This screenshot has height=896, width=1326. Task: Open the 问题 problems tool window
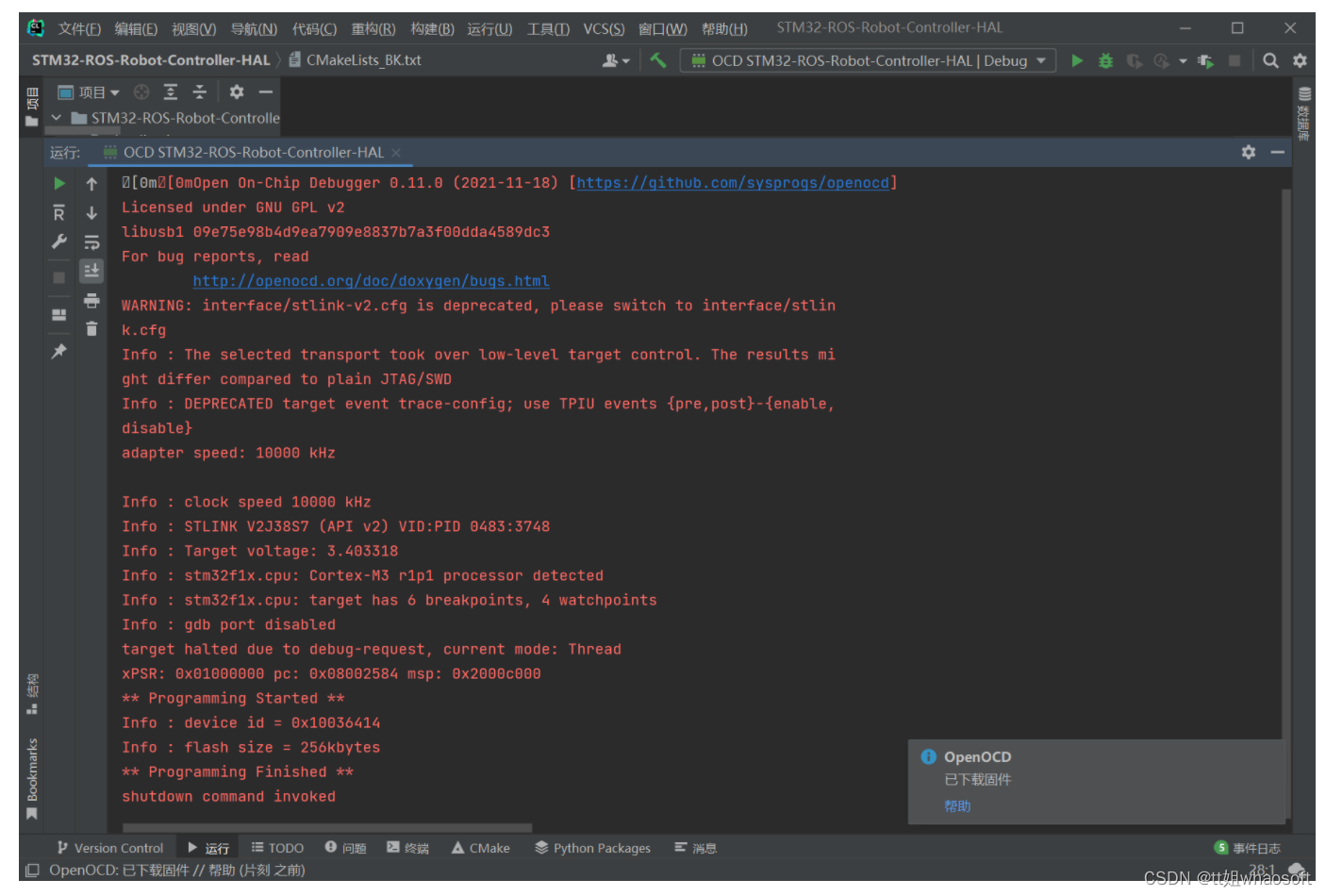pos(345,848)
